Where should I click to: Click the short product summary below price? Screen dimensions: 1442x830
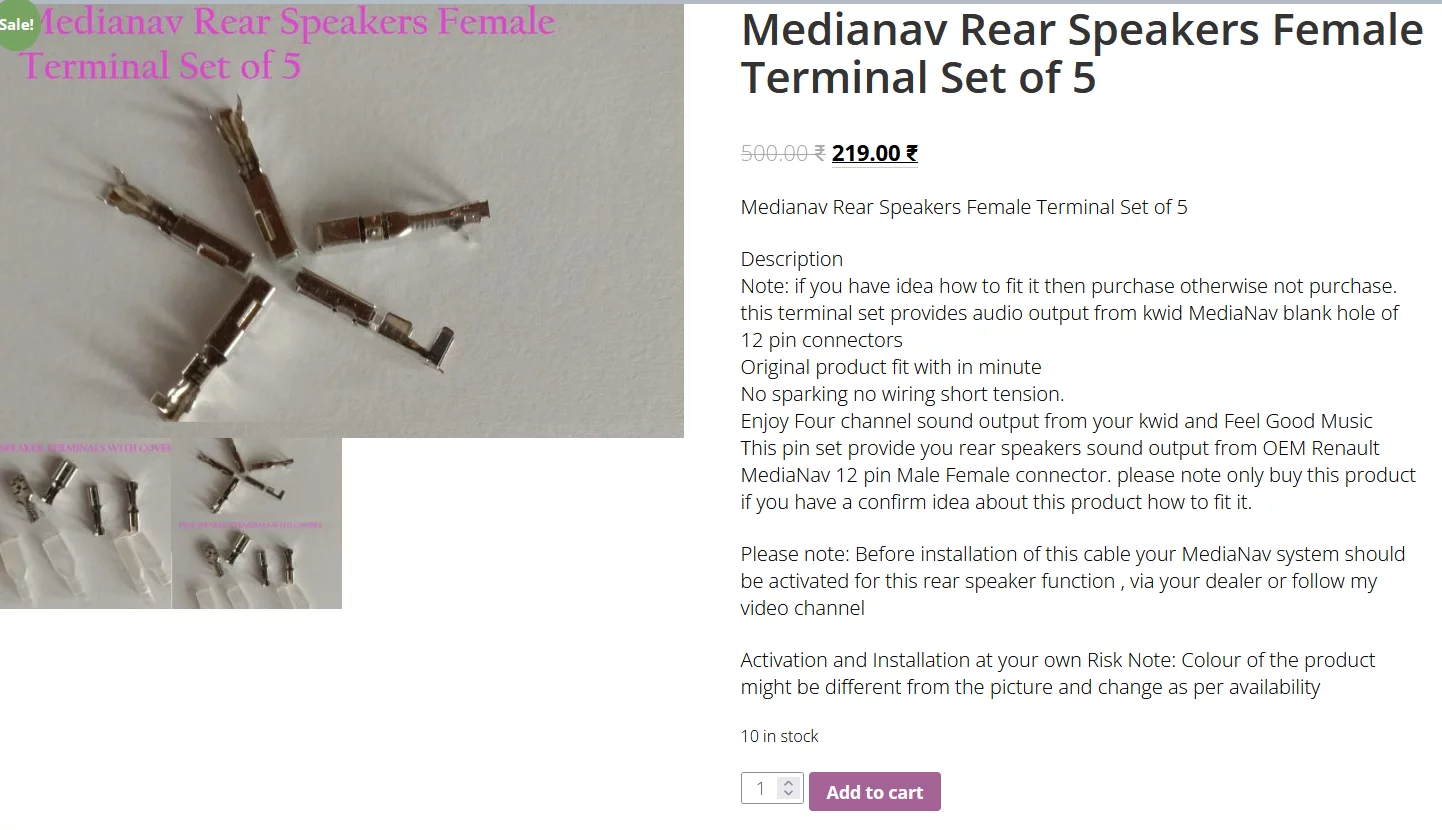(x=964, y=207)
